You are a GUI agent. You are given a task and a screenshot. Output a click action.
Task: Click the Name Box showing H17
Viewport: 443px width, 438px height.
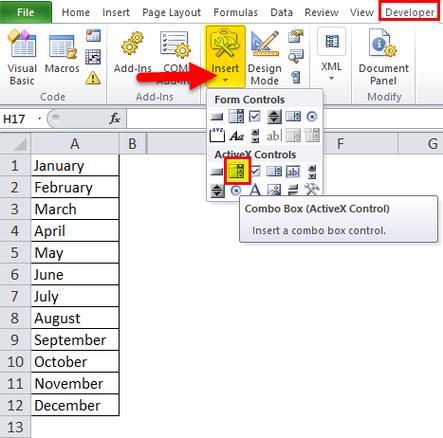(x=21, y=119)
